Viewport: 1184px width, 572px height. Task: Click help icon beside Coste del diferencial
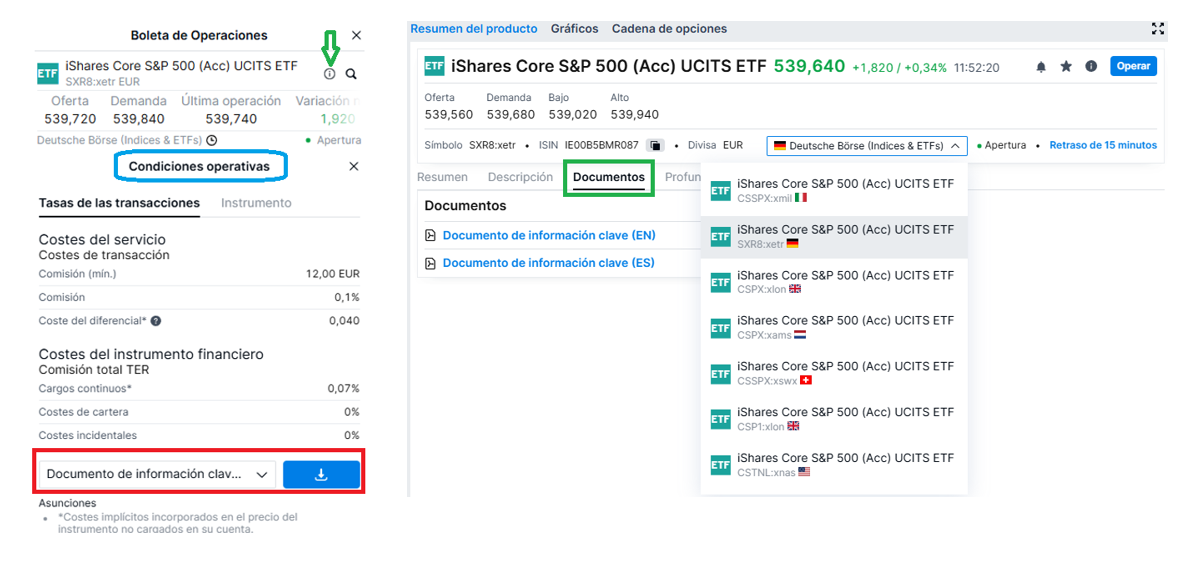pos(156,321)
